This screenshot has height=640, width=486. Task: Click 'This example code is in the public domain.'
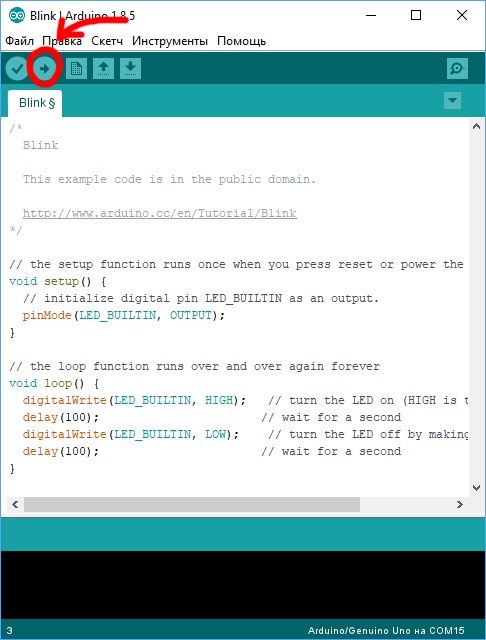[x=169, y=180]
